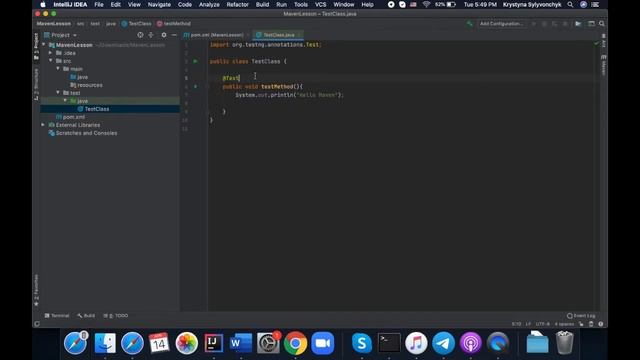640x360 pixels.
Task: Click Expand/Collapse All icon in Project panel
Action: (x=151, y=35)
